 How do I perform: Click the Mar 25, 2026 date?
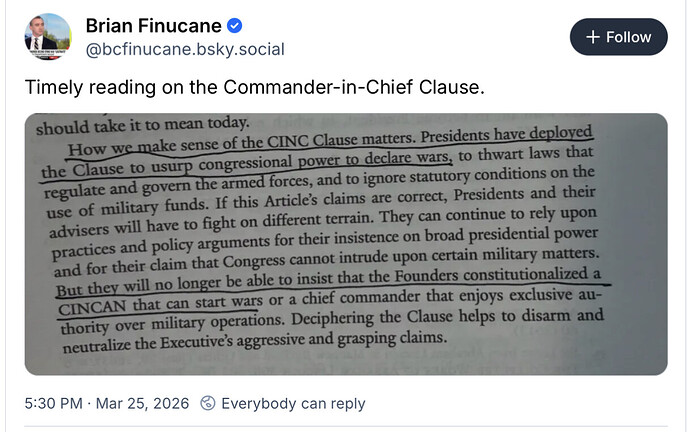click(x=147, y=404)
